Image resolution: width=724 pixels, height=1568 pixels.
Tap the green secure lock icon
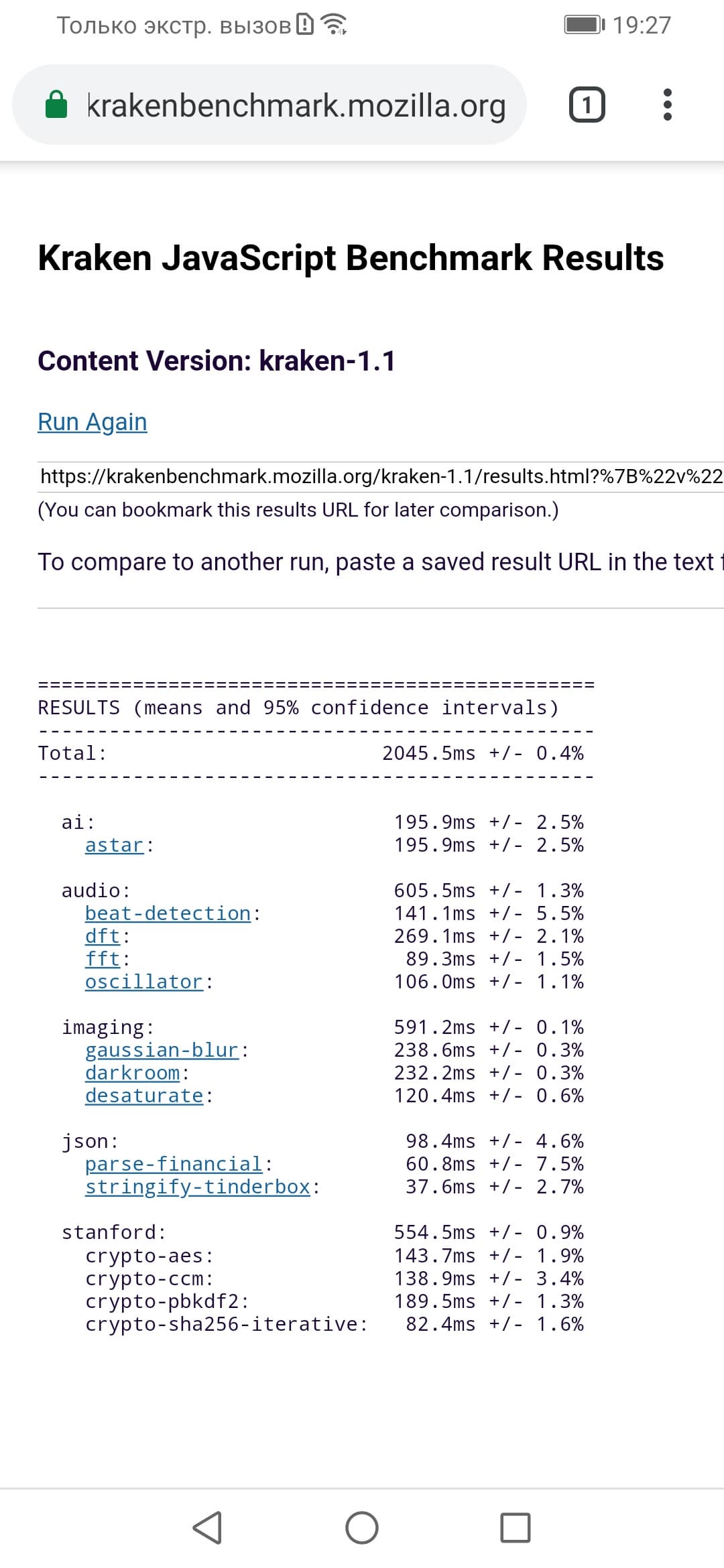(x=56, y=105)
